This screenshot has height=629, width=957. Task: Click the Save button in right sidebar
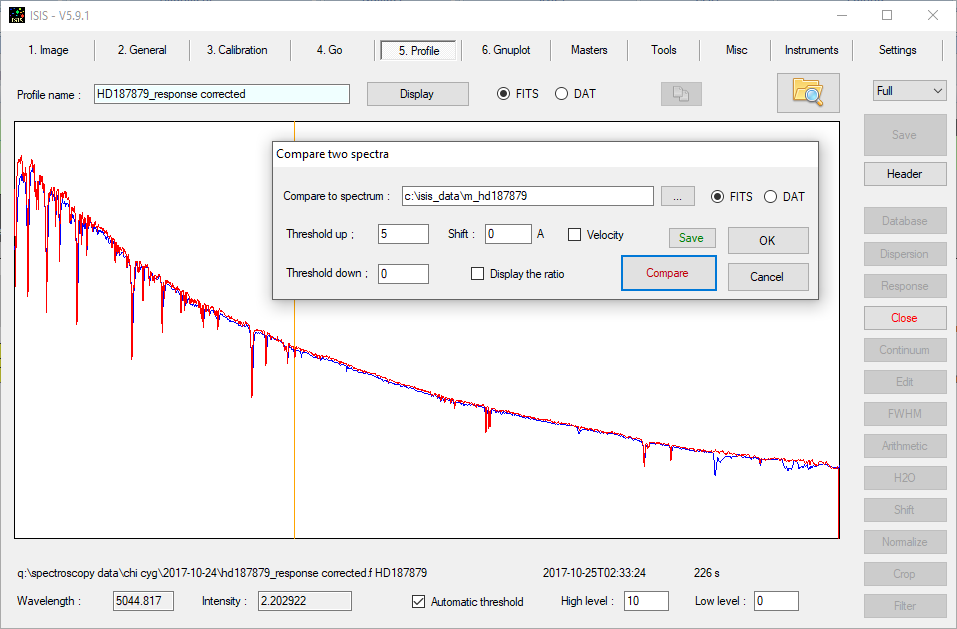[x=905, y=135]
